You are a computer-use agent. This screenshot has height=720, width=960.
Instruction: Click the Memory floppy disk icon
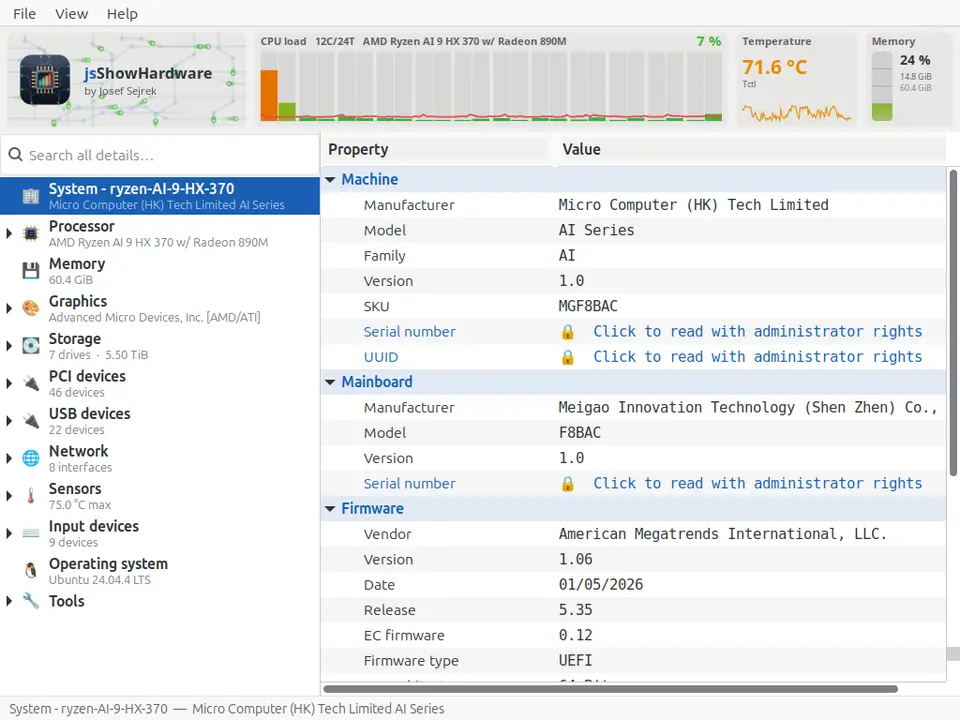point(31,271)
